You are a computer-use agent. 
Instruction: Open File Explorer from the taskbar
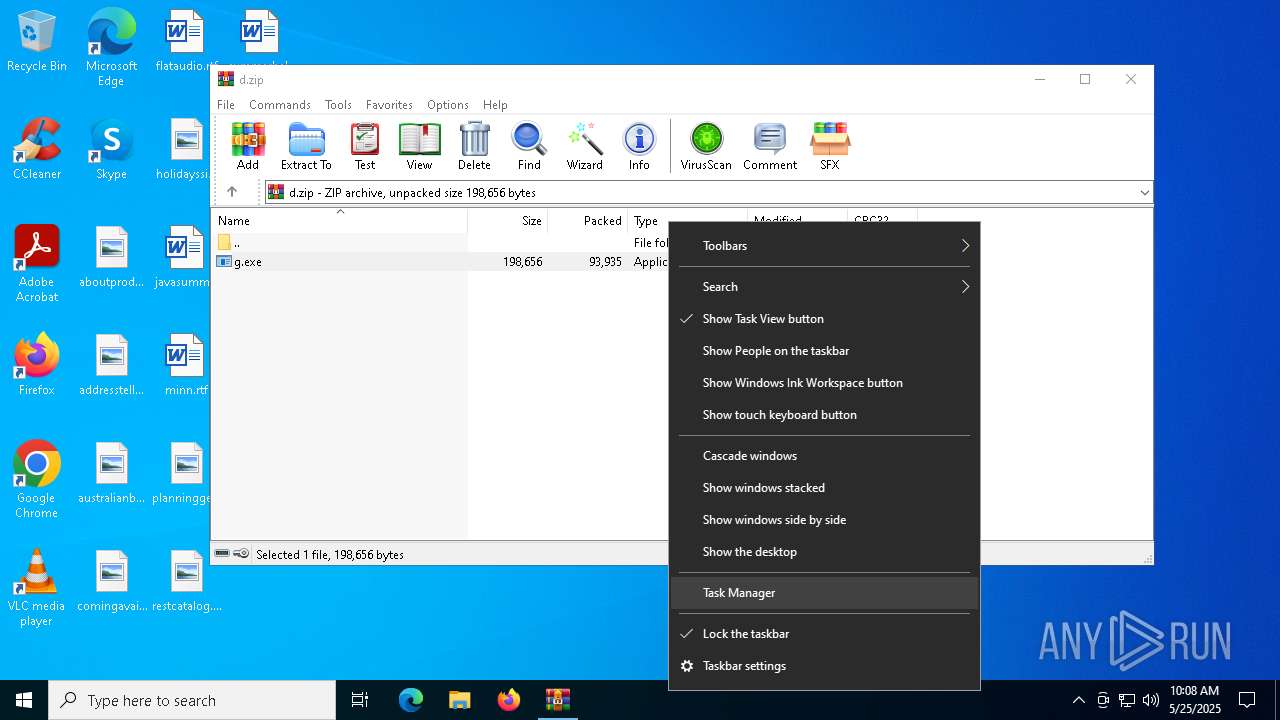coord(460,700)
